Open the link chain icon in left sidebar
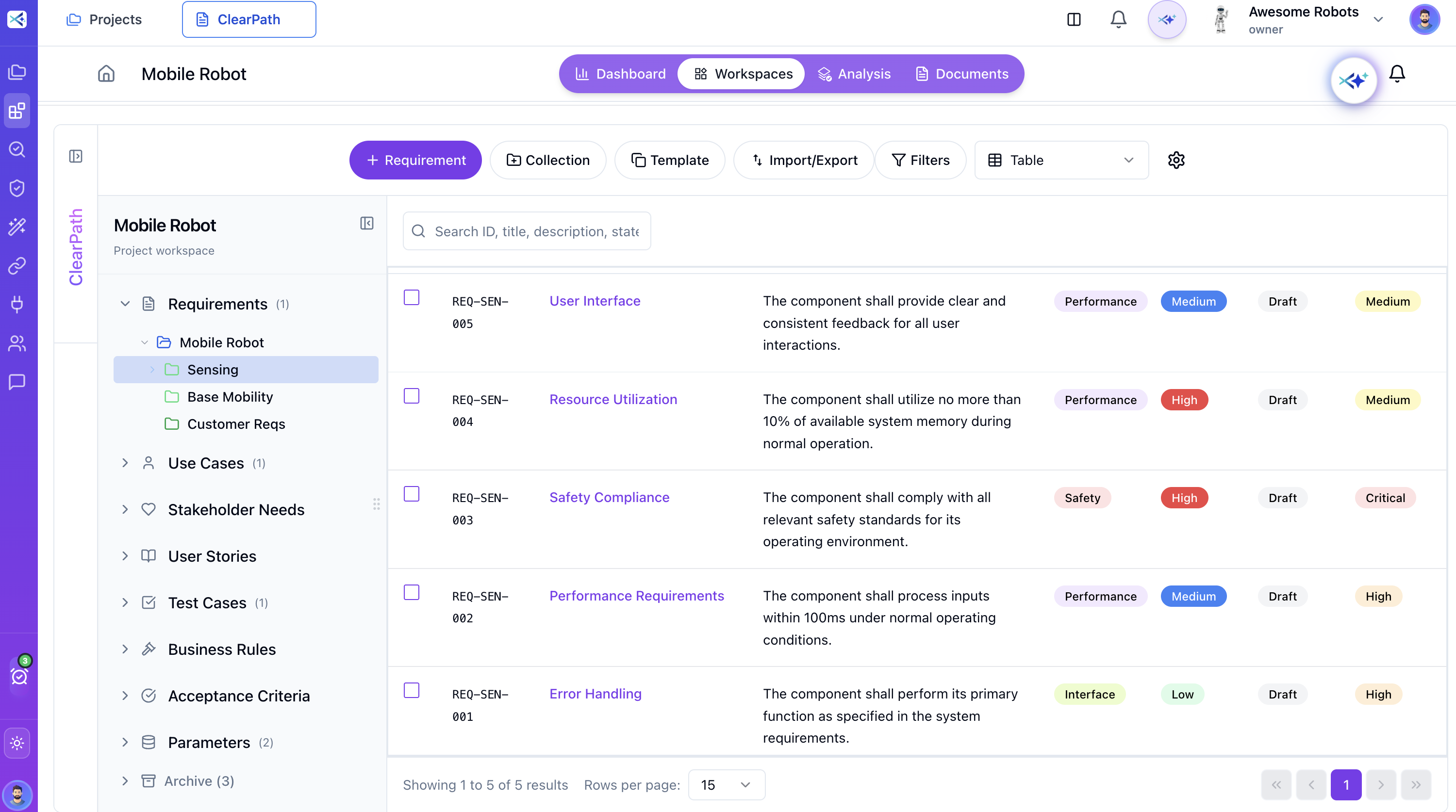 (17, 265)
